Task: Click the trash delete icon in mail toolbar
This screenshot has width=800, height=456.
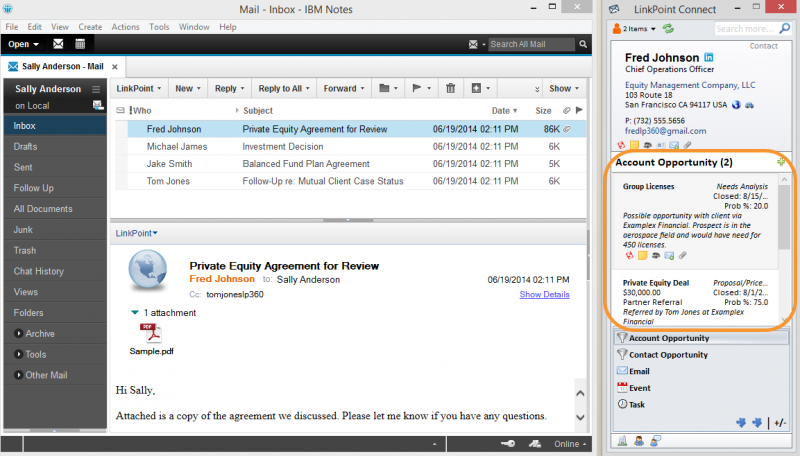Action: coord(451,88)
